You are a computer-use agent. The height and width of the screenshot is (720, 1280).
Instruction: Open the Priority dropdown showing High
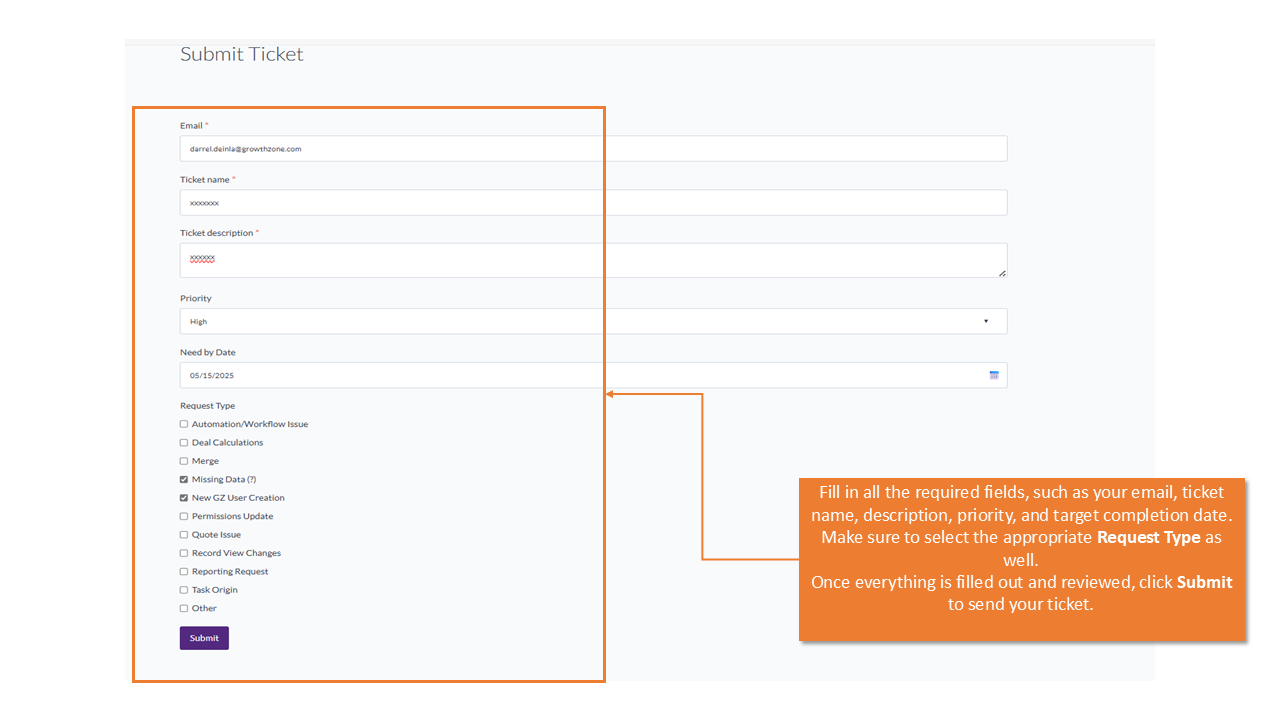coord(593,321)
